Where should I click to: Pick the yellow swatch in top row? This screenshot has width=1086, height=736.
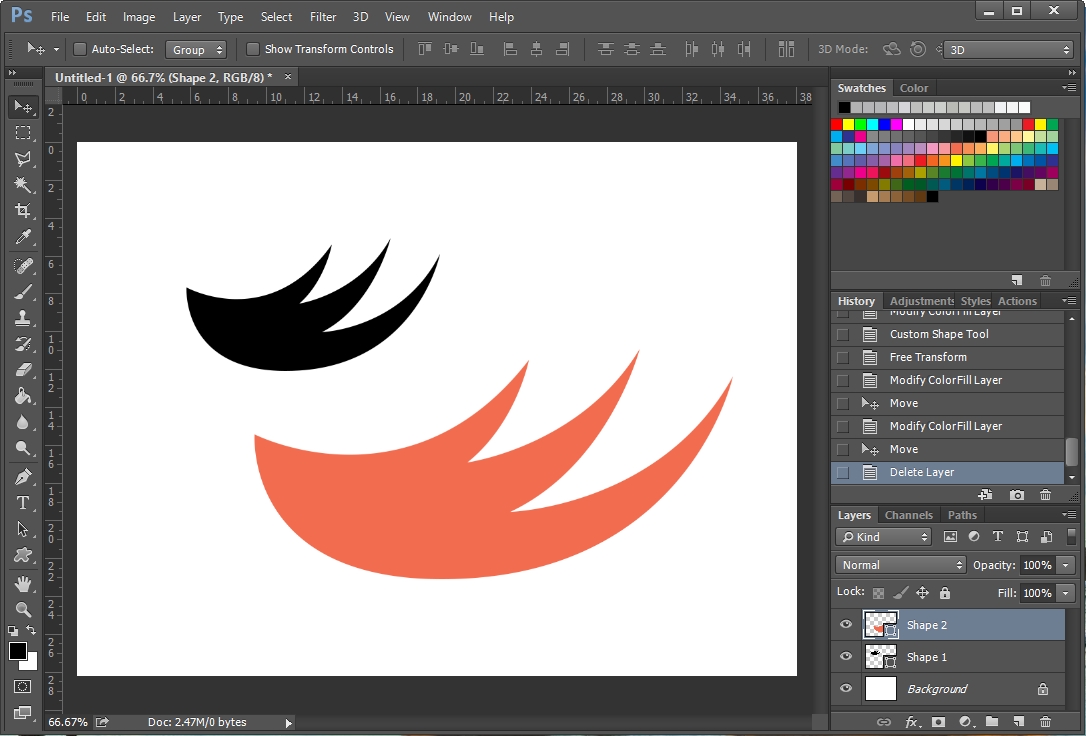click(x=848, y=125)
